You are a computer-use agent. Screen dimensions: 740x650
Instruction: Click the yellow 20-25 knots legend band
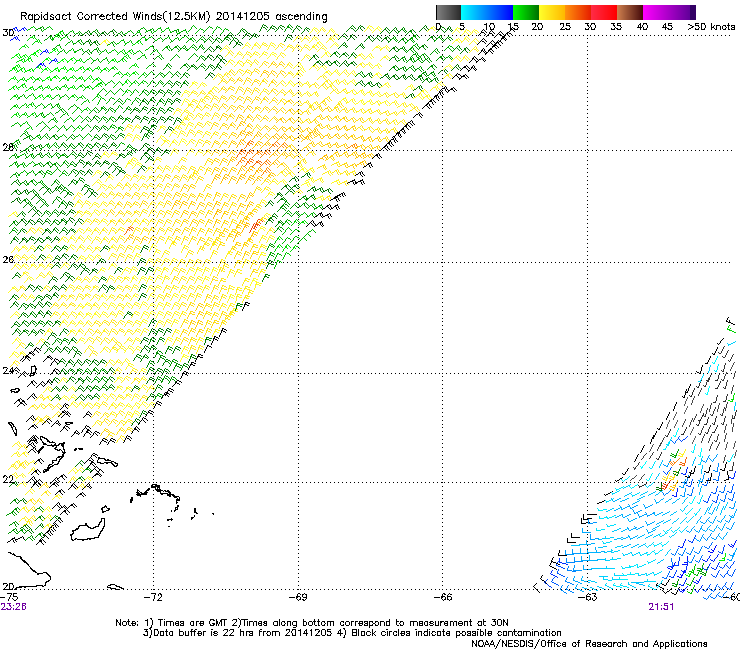552,12
